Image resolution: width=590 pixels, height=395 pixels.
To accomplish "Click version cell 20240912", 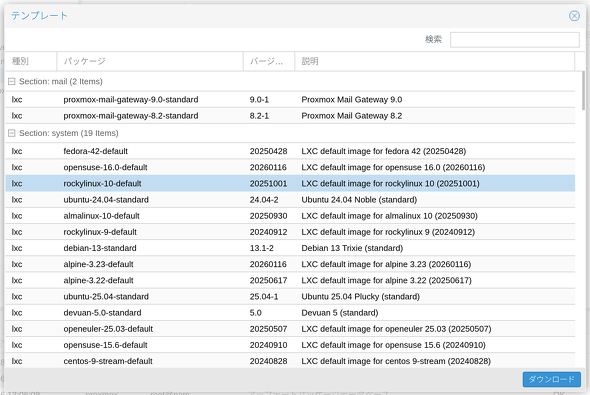I will pyautogui.click(x=268, y=232).
